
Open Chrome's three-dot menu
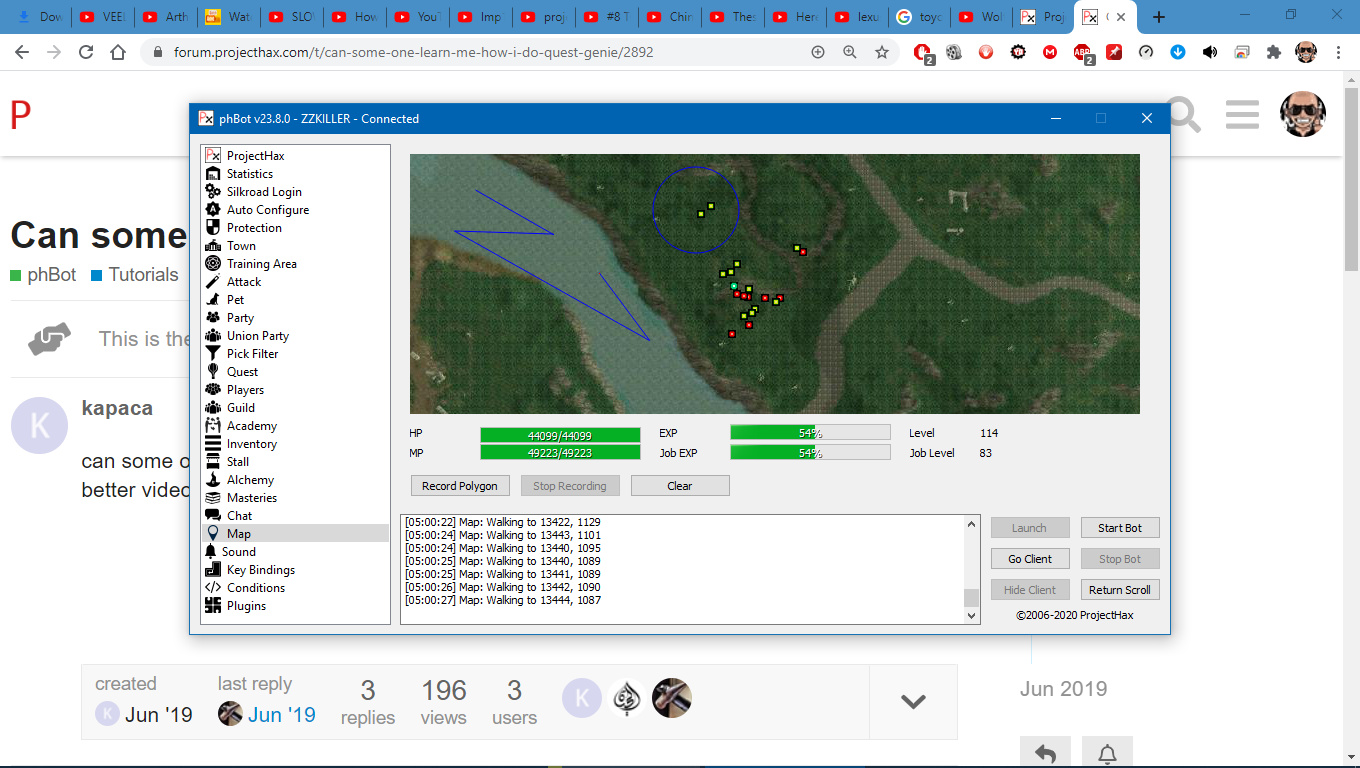[x=1338, y=52]
